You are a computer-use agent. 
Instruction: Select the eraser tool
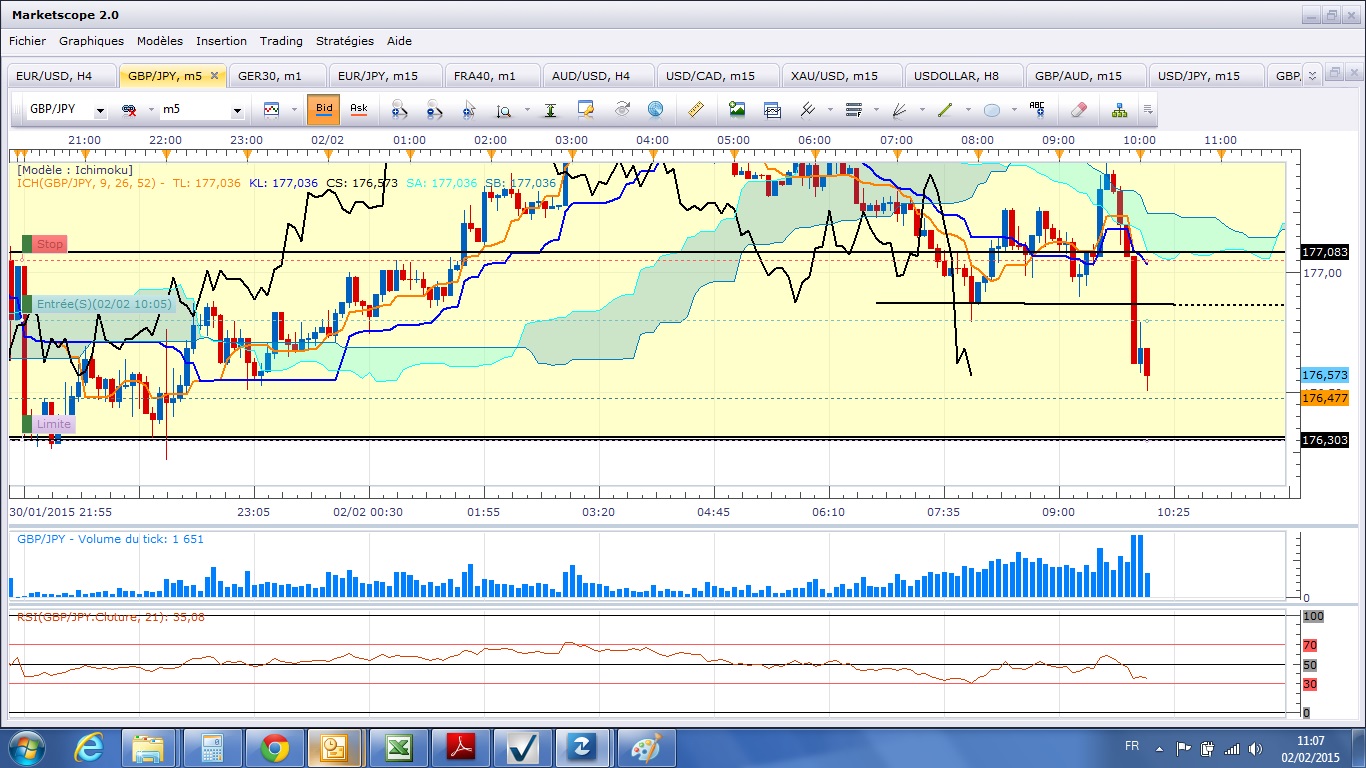click(x=1077, y=109)
